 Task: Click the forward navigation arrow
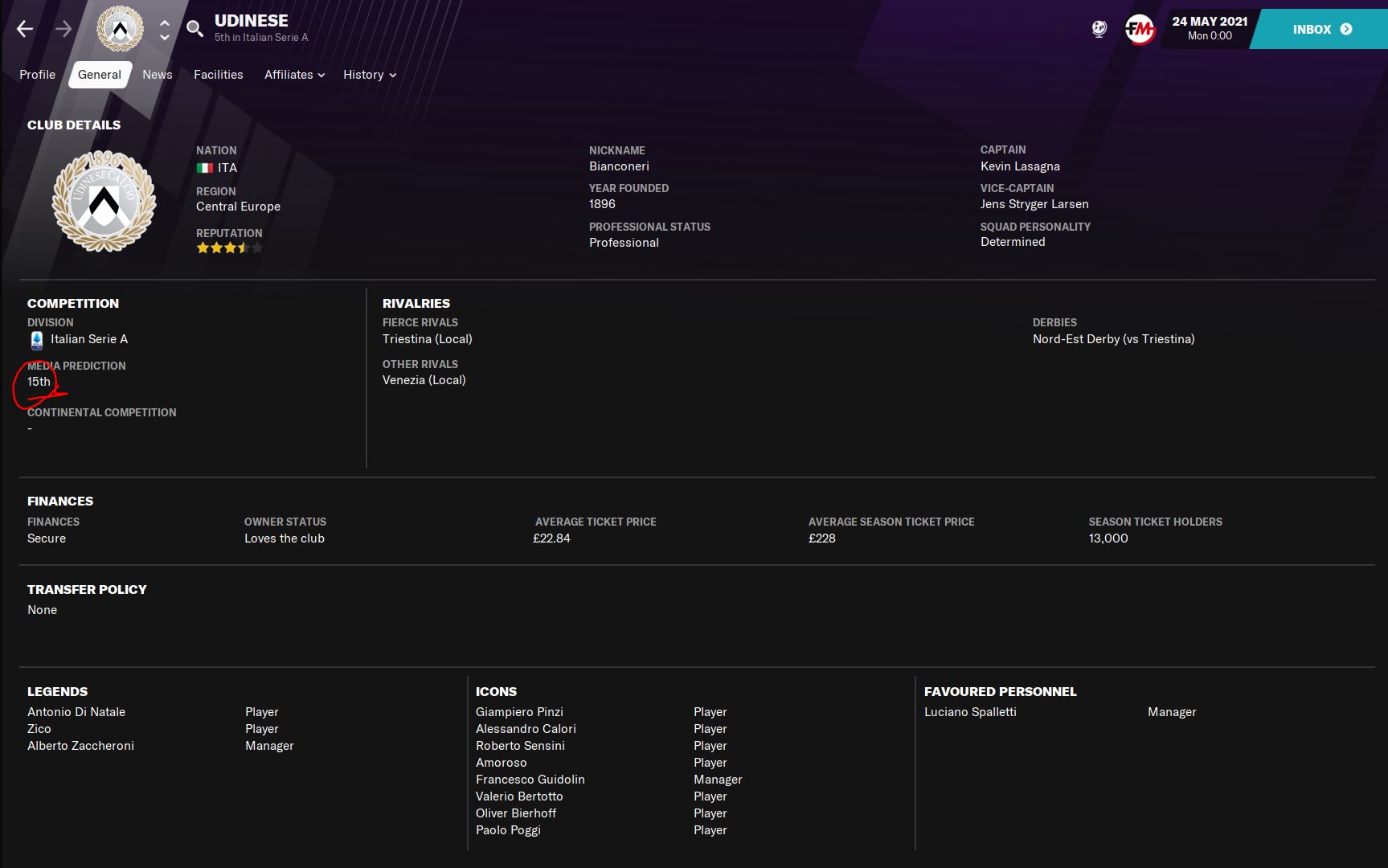pos(63,30)
